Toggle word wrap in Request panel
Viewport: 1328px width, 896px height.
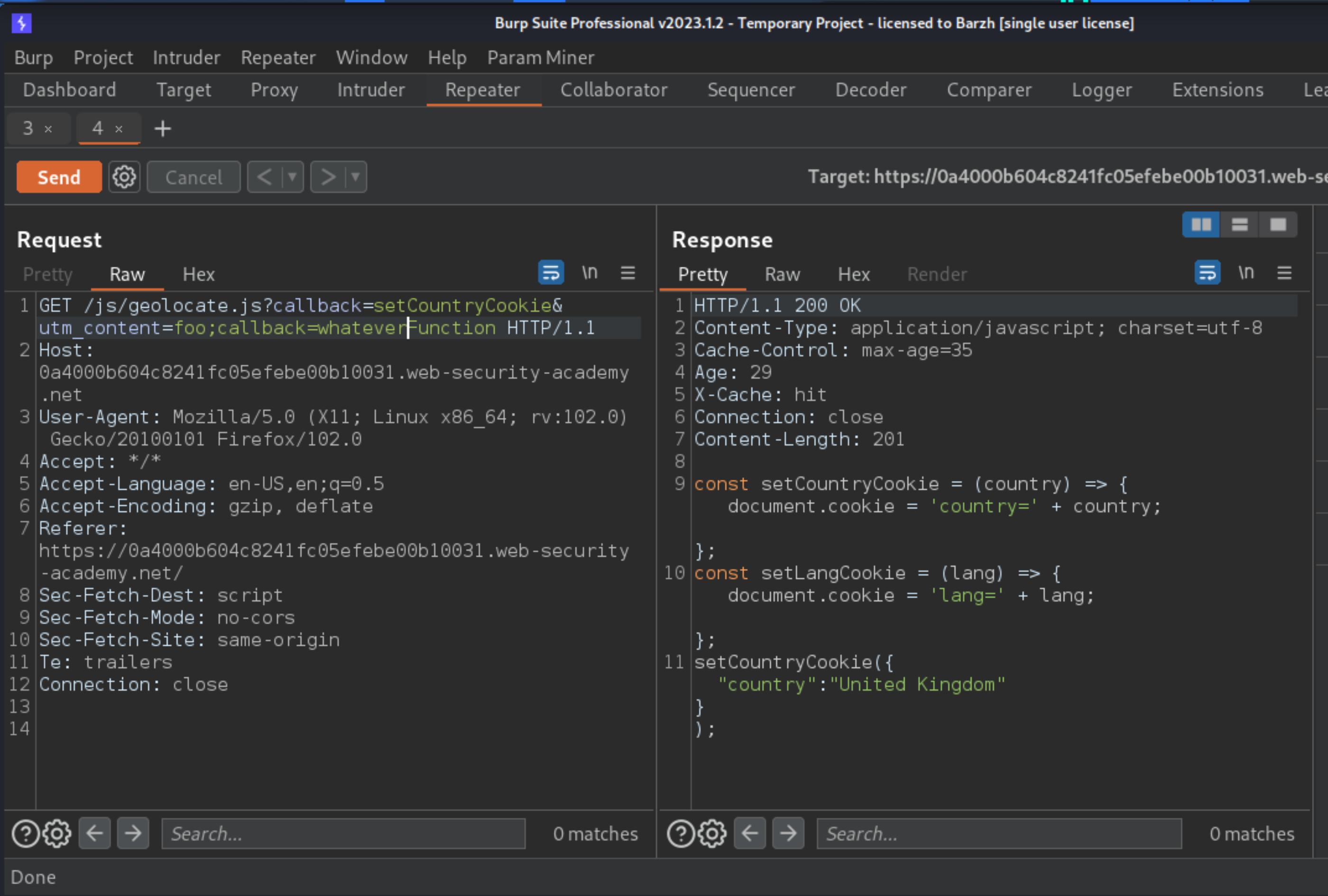tap(551, 273)
